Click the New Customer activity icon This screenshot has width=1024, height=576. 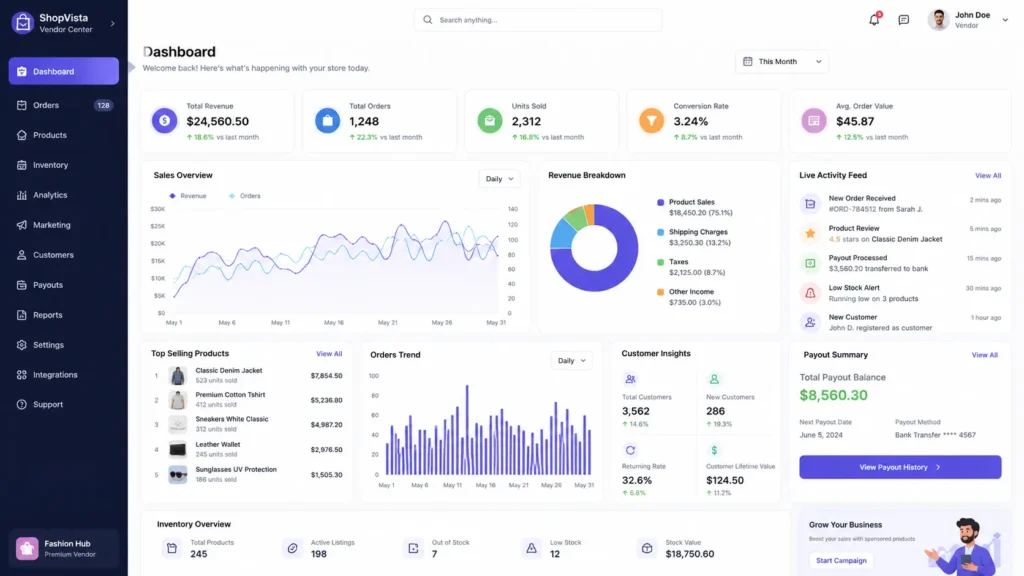point(810,323)
